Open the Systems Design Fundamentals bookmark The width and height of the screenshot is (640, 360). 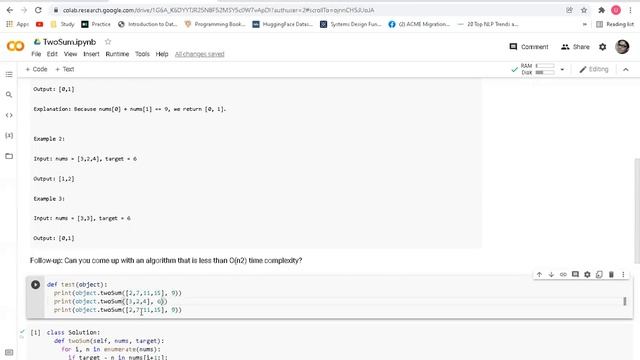pos(350,24)
